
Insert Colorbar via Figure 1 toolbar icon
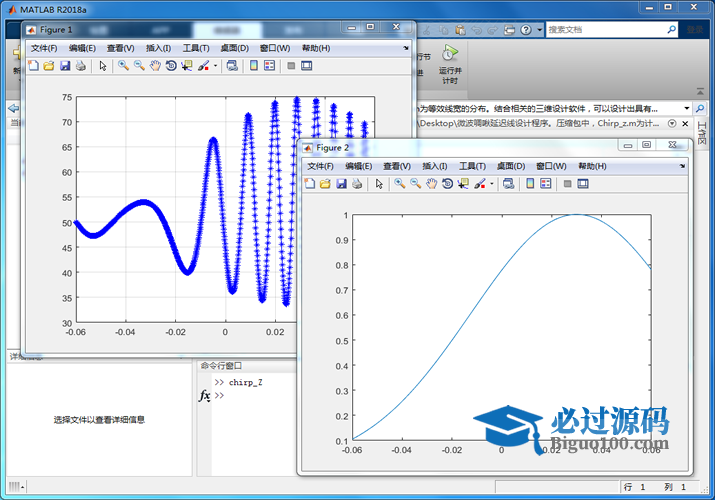pos(254,66)
